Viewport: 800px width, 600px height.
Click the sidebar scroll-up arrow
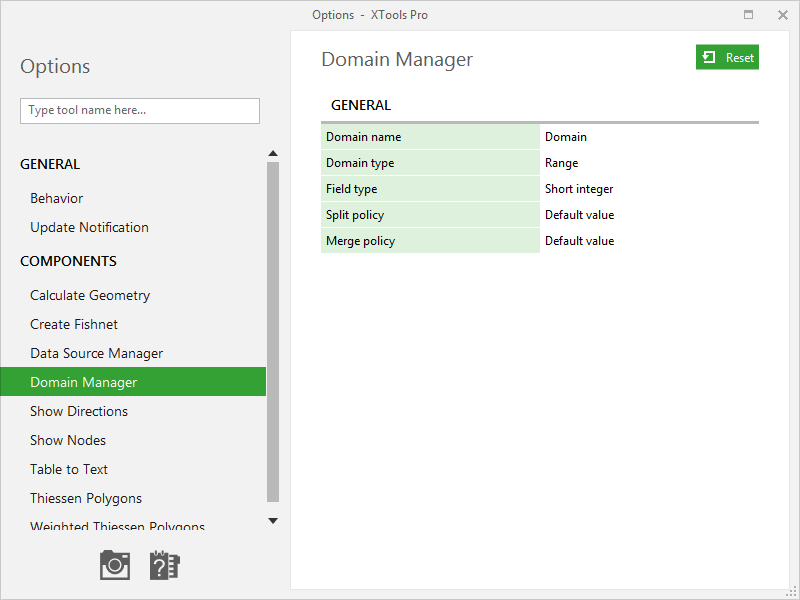pos(273,153)
